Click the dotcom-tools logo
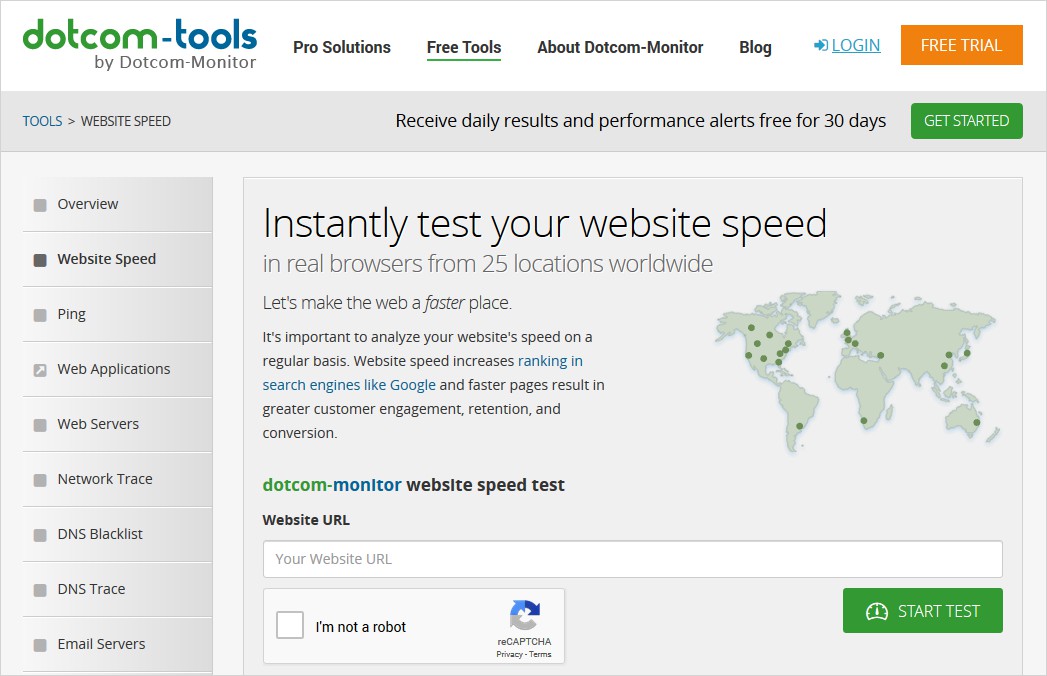1047x676 pixels. (139, 45)
